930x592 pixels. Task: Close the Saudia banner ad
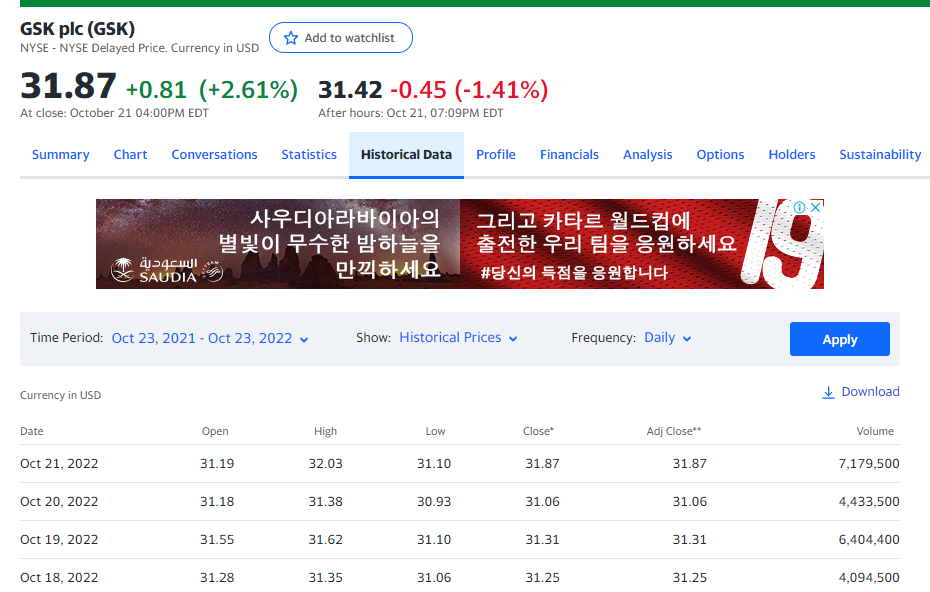coord(816,207)
